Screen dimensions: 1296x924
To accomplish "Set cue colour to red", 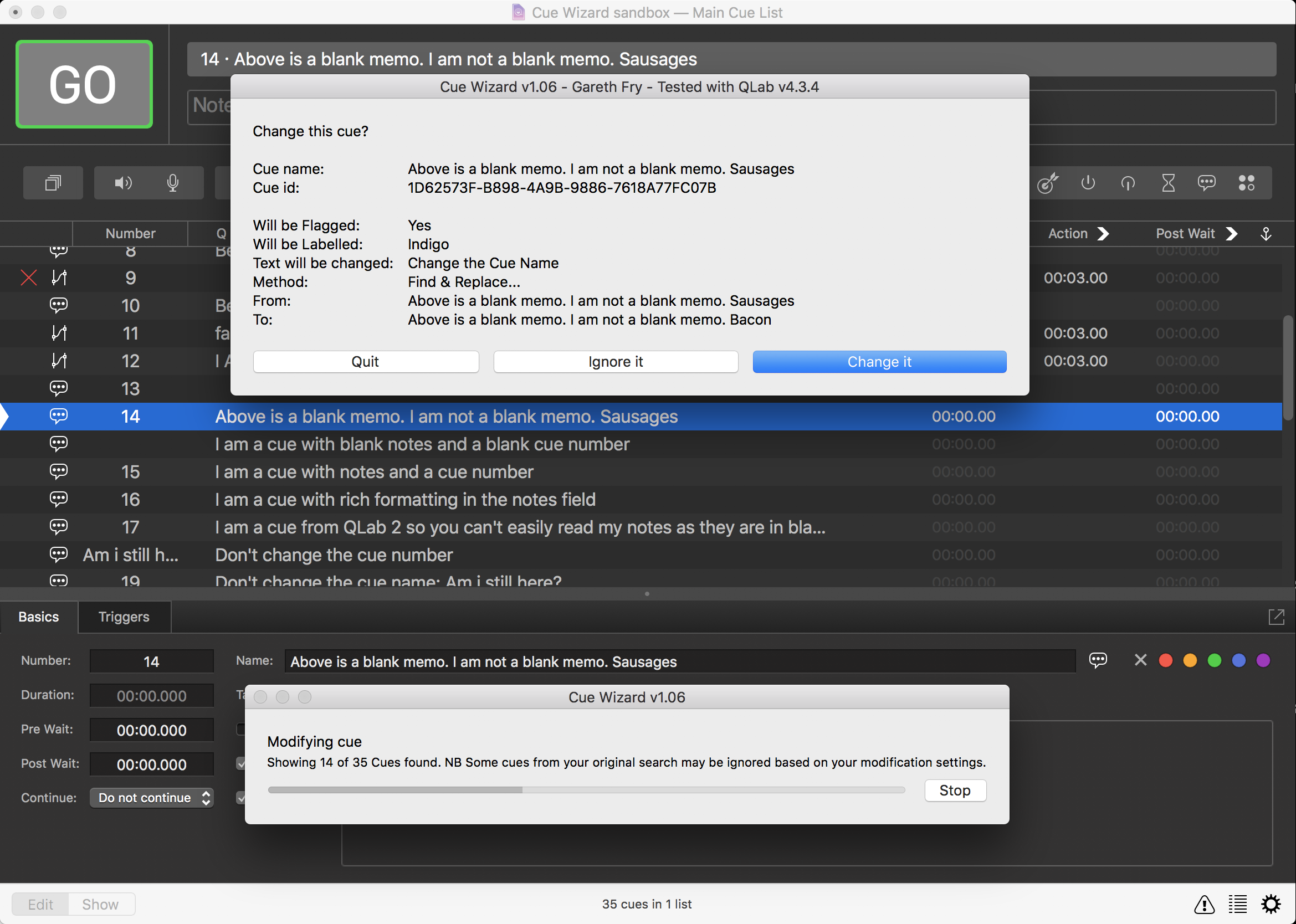I will (1165, 660).
